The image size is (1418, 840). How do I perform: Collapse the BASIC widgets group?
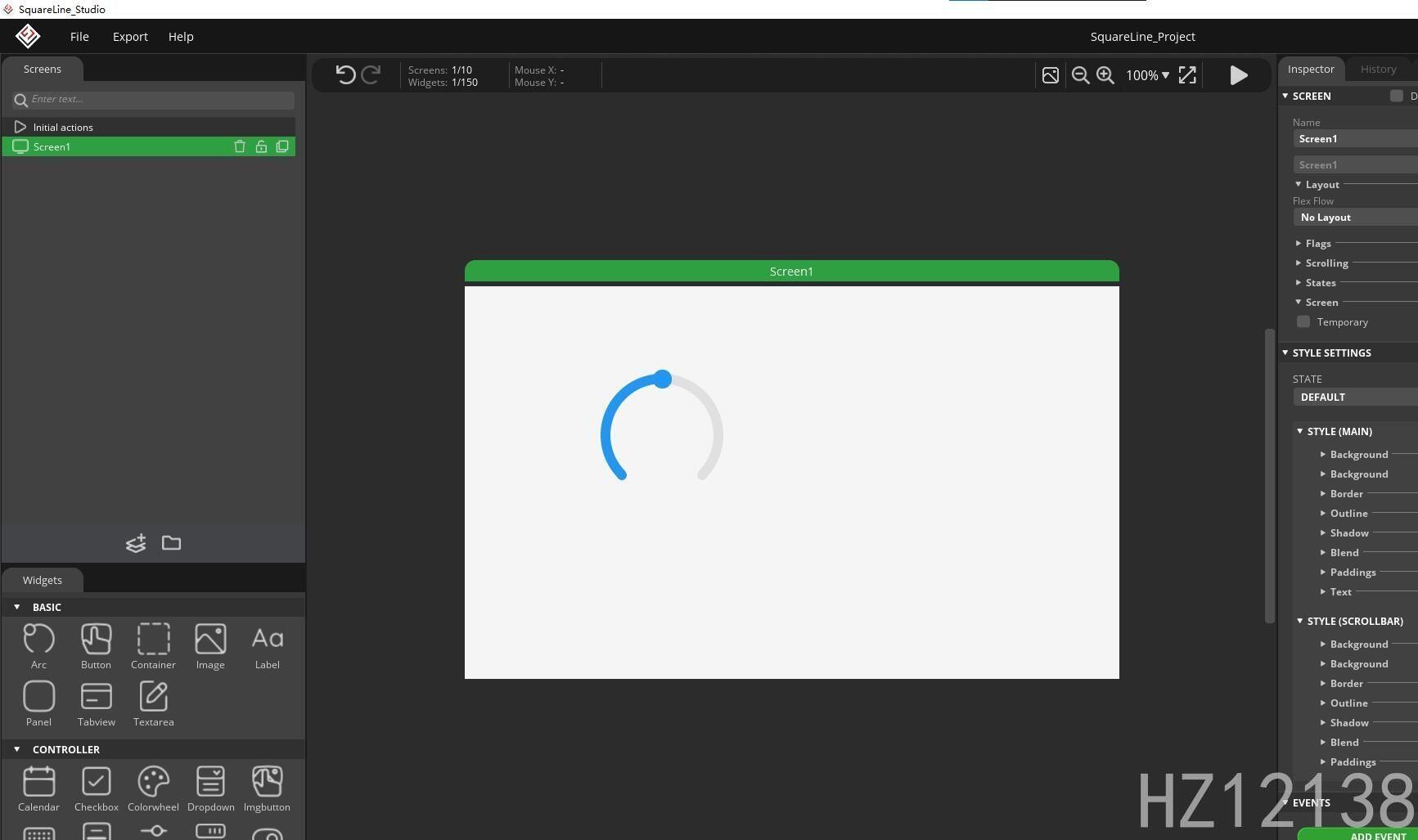pyautogui.click(x=16, y=607)
